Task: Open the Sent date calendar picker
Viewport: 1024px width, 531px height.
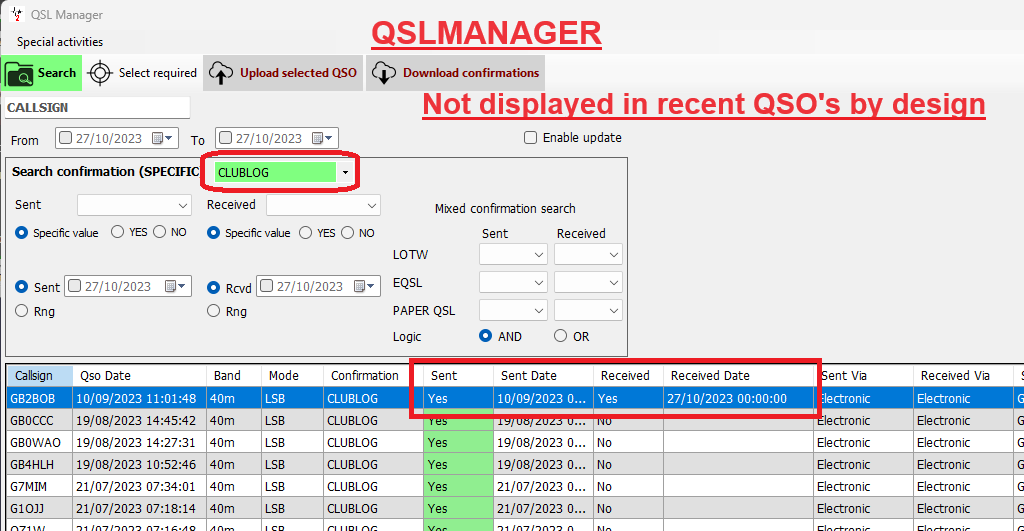Action: 175,287
